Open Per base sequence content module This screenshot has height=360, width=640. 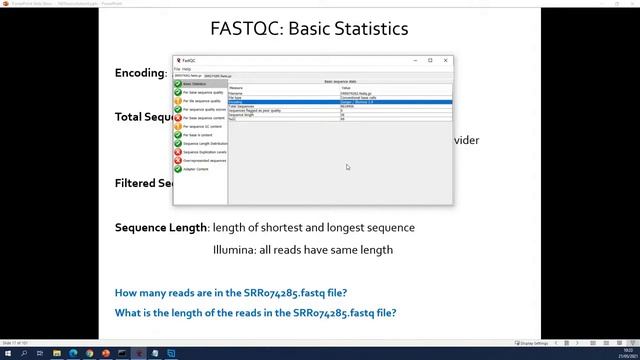(200, 118)
